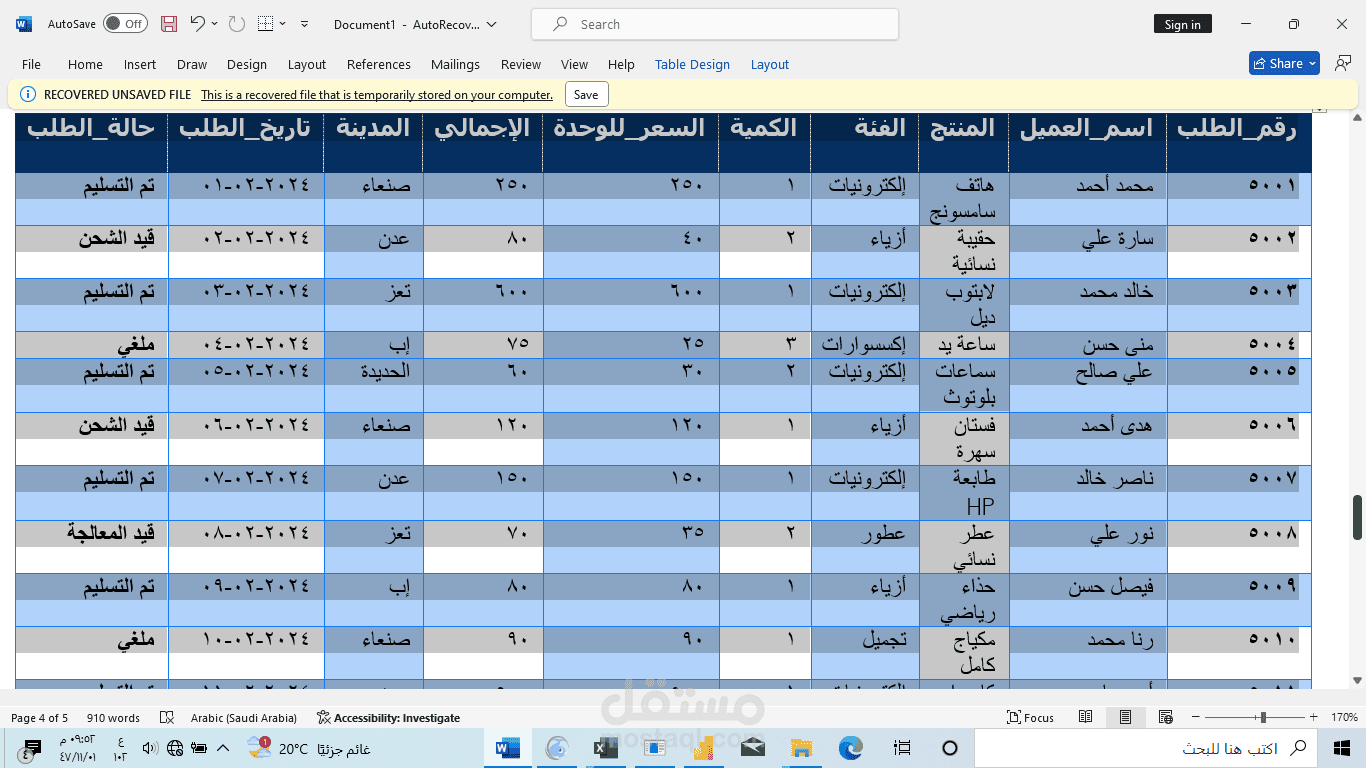Click the Sign in button
1366x768 pixels.
coord(1183,24)
